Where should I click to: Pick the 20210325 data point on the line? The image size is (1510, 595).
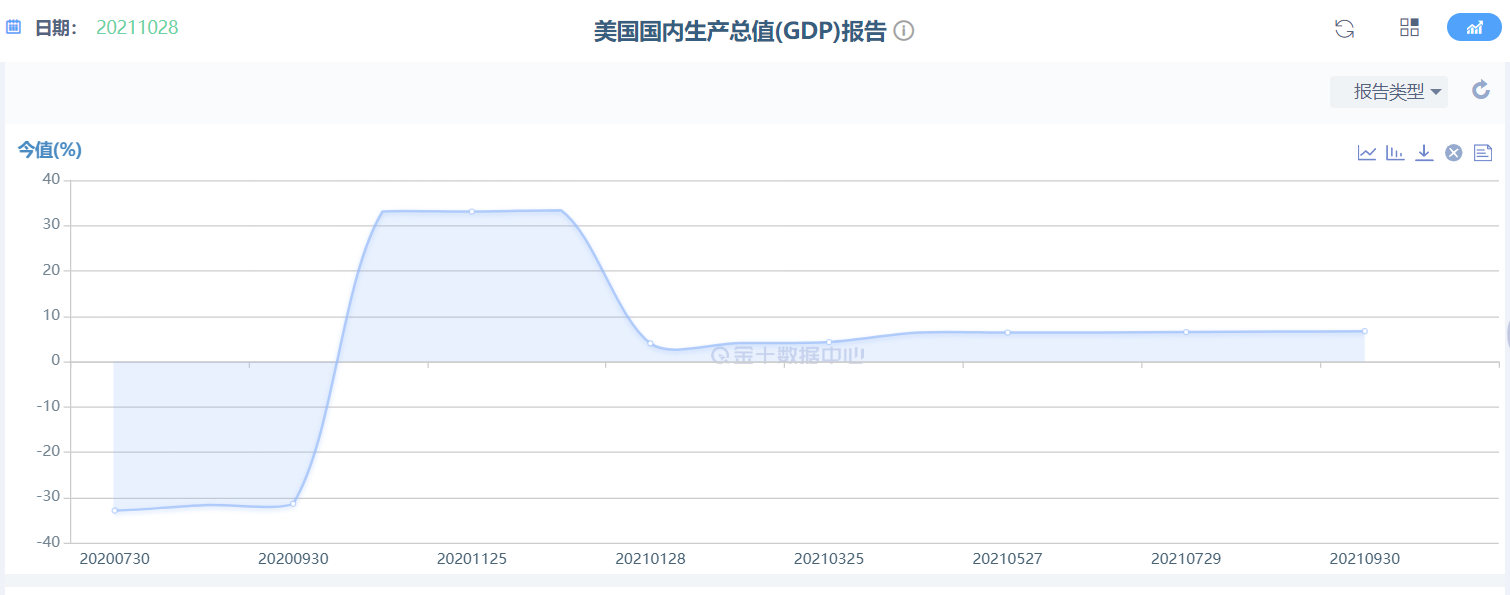pos(829,342)
